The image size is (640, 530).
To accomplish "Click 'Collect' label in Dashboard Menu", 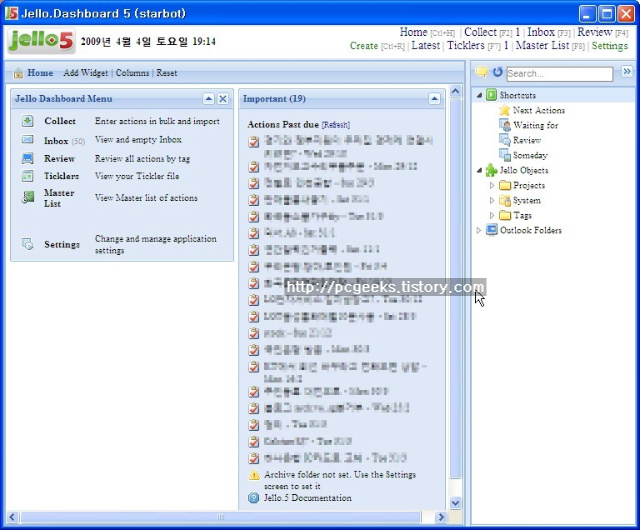I will point(60,121).
